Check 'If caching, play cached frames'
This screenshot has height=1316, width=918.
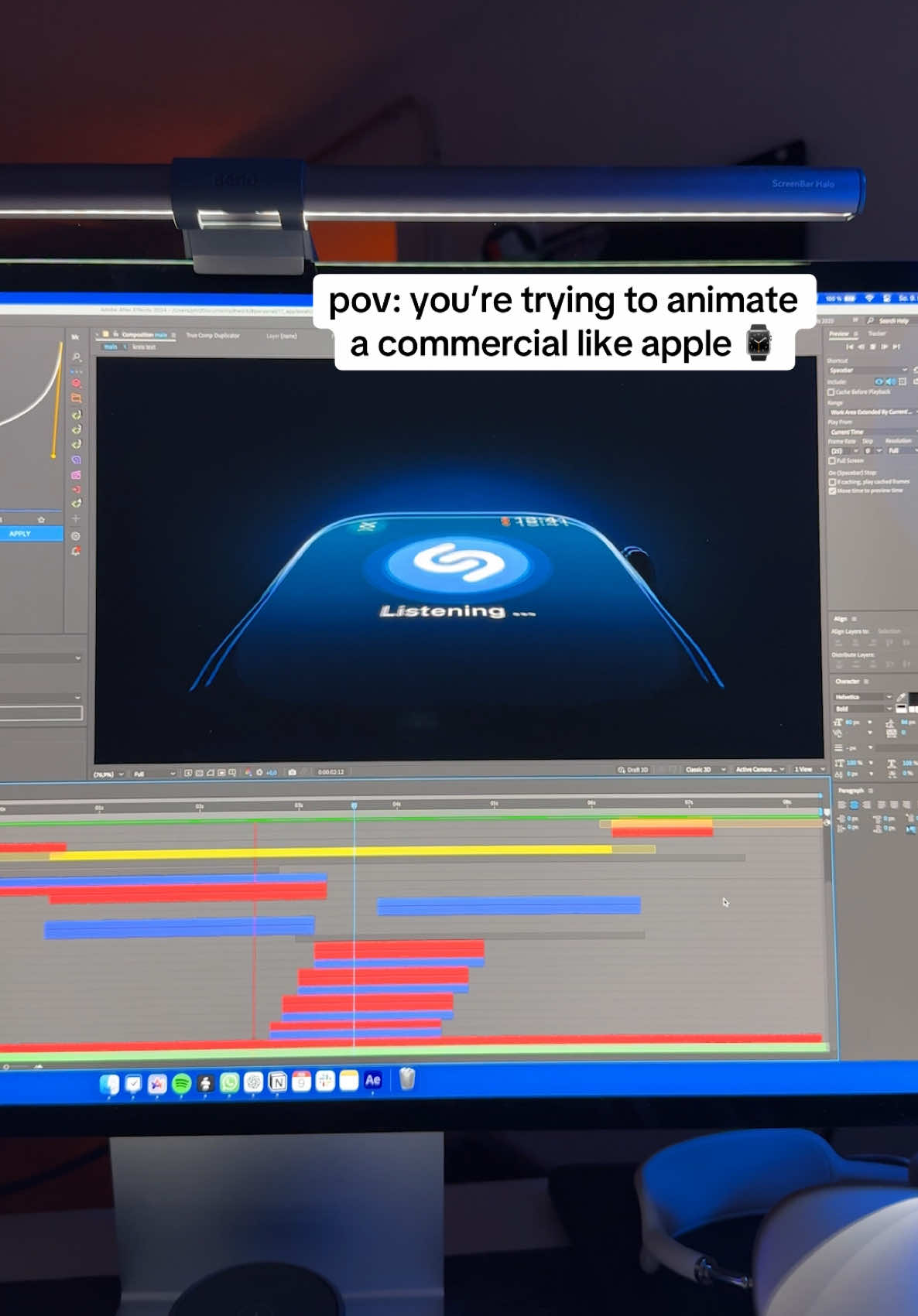[832, 482]
